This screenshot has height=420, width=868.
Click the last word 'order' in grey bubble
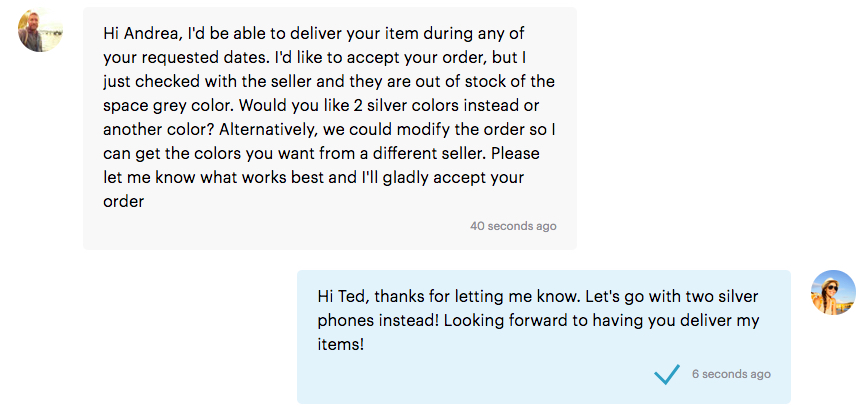123,201
